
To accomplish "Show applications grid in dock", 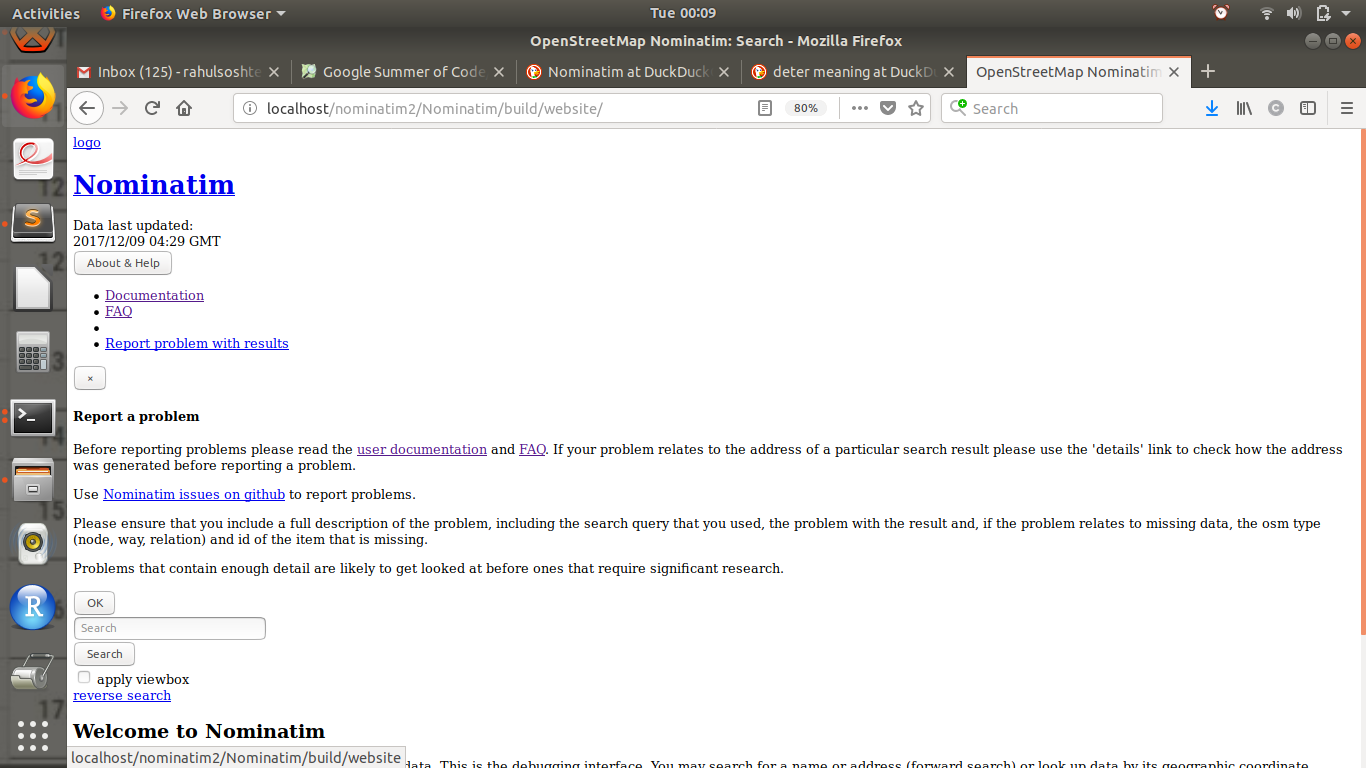I will (x=33, y=736).
